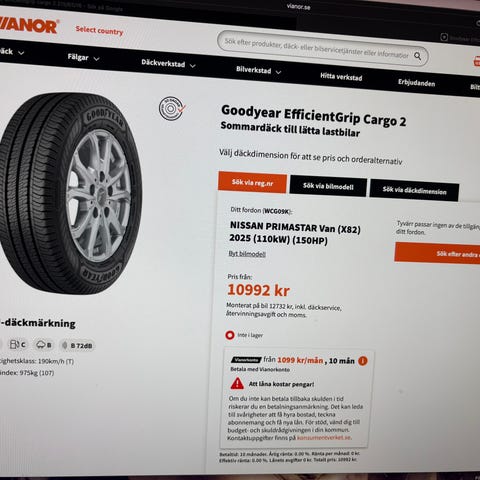Click the Byt bilmodell link
Screen dimensions: 480x480
(247, 254)
